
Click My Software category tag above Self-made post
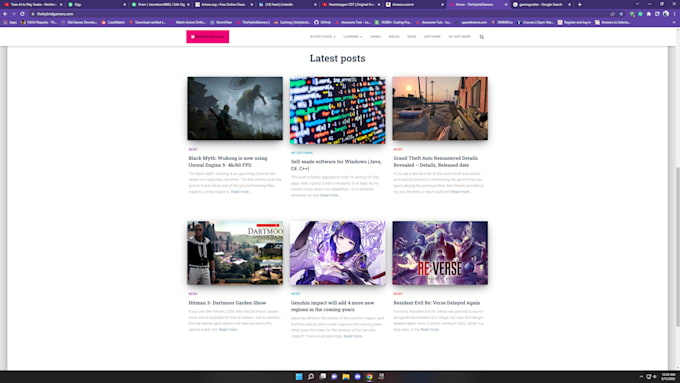tap(302, 153)
